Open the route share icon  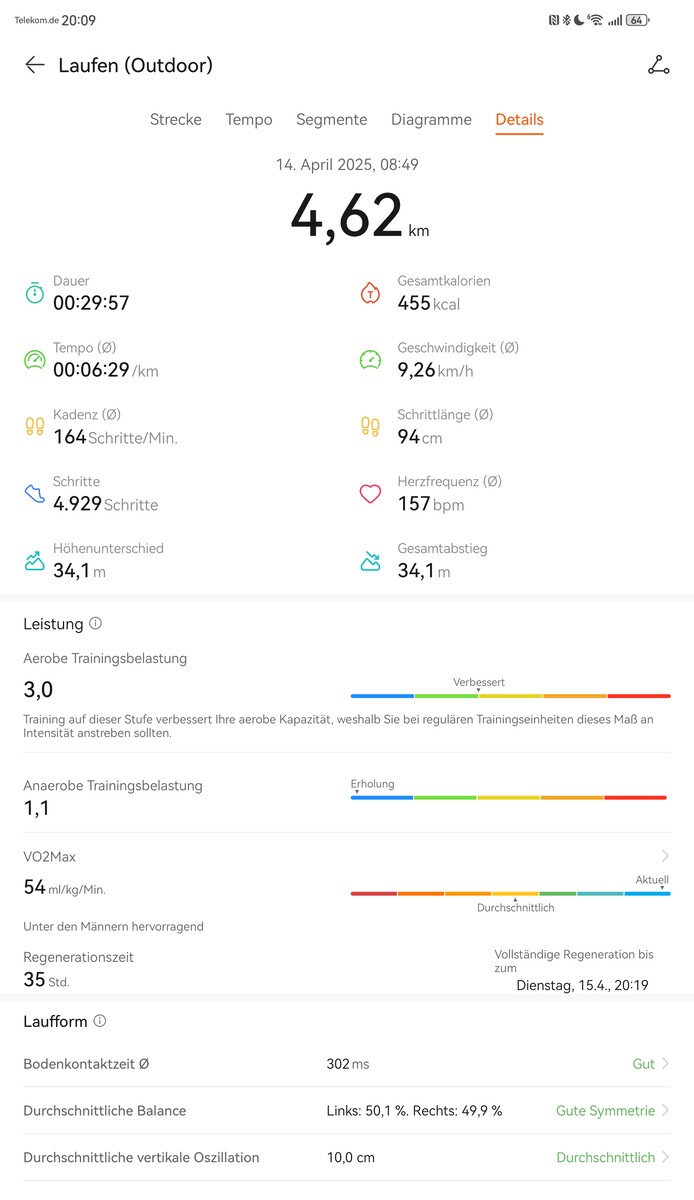pos(658,66)
